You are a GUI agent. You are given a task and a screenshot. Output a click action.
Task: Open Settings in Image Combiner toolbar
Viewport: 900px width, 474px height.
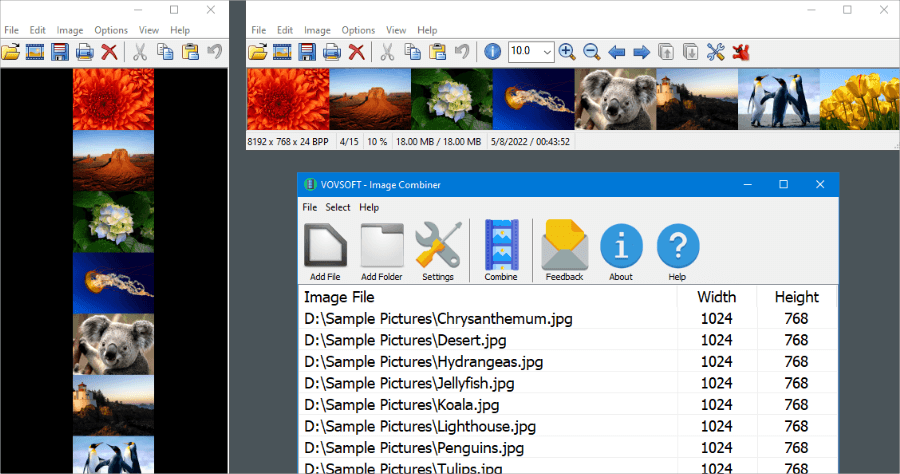438,251
